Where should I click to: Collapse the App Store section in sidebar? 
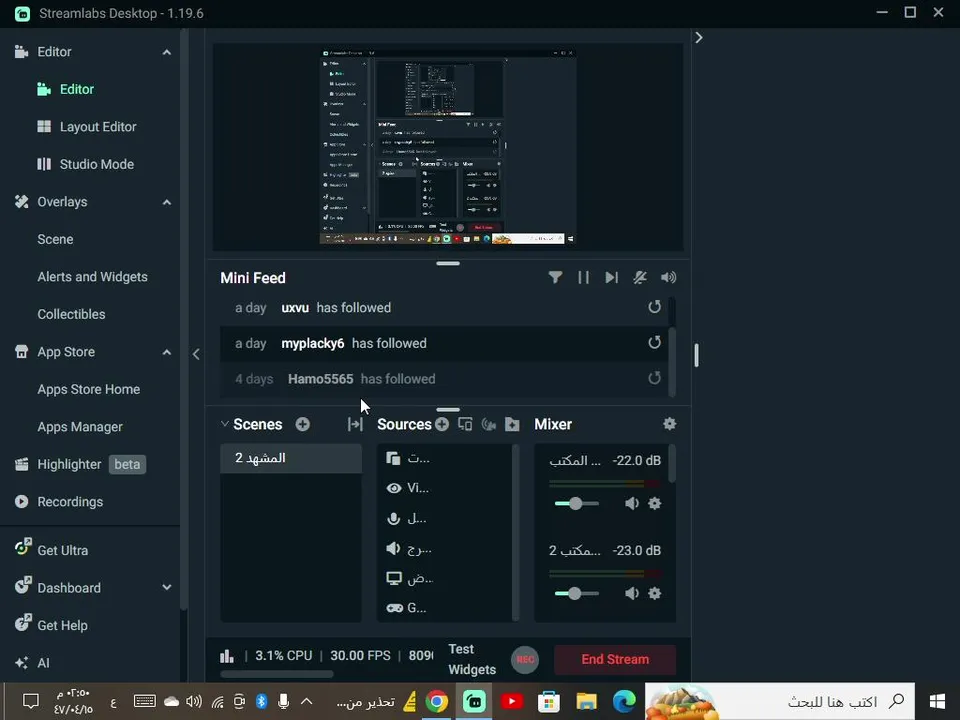coord(167,352)
